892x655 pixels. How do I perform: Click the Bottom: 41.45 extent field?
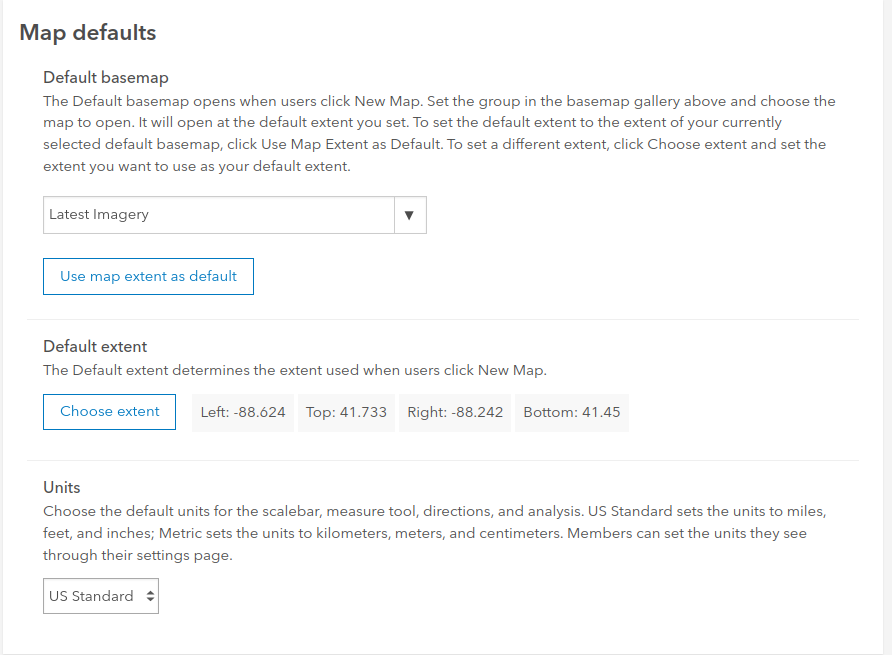tap(572, 411)
